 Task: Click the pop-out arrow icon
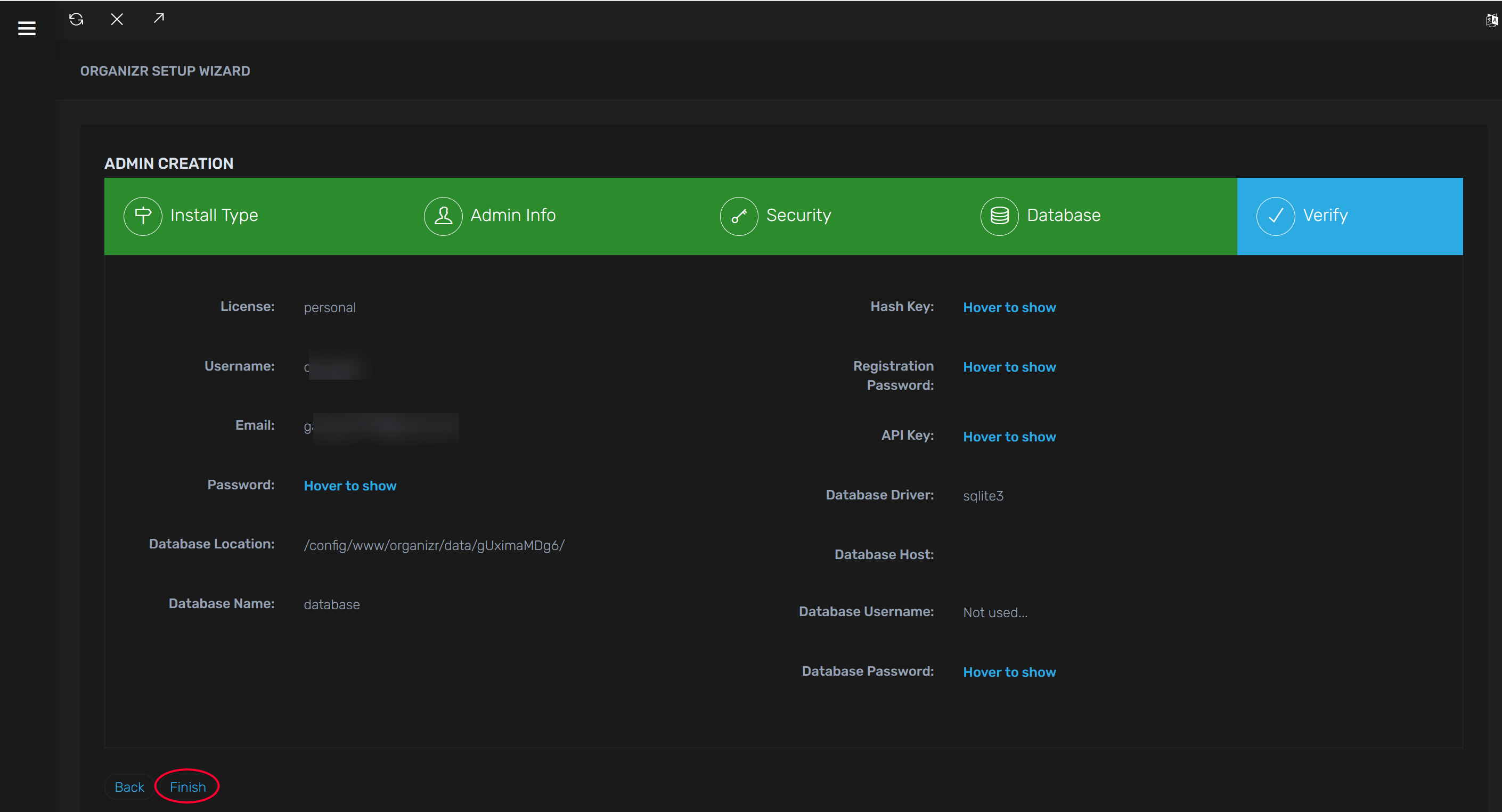click(159, 19)
